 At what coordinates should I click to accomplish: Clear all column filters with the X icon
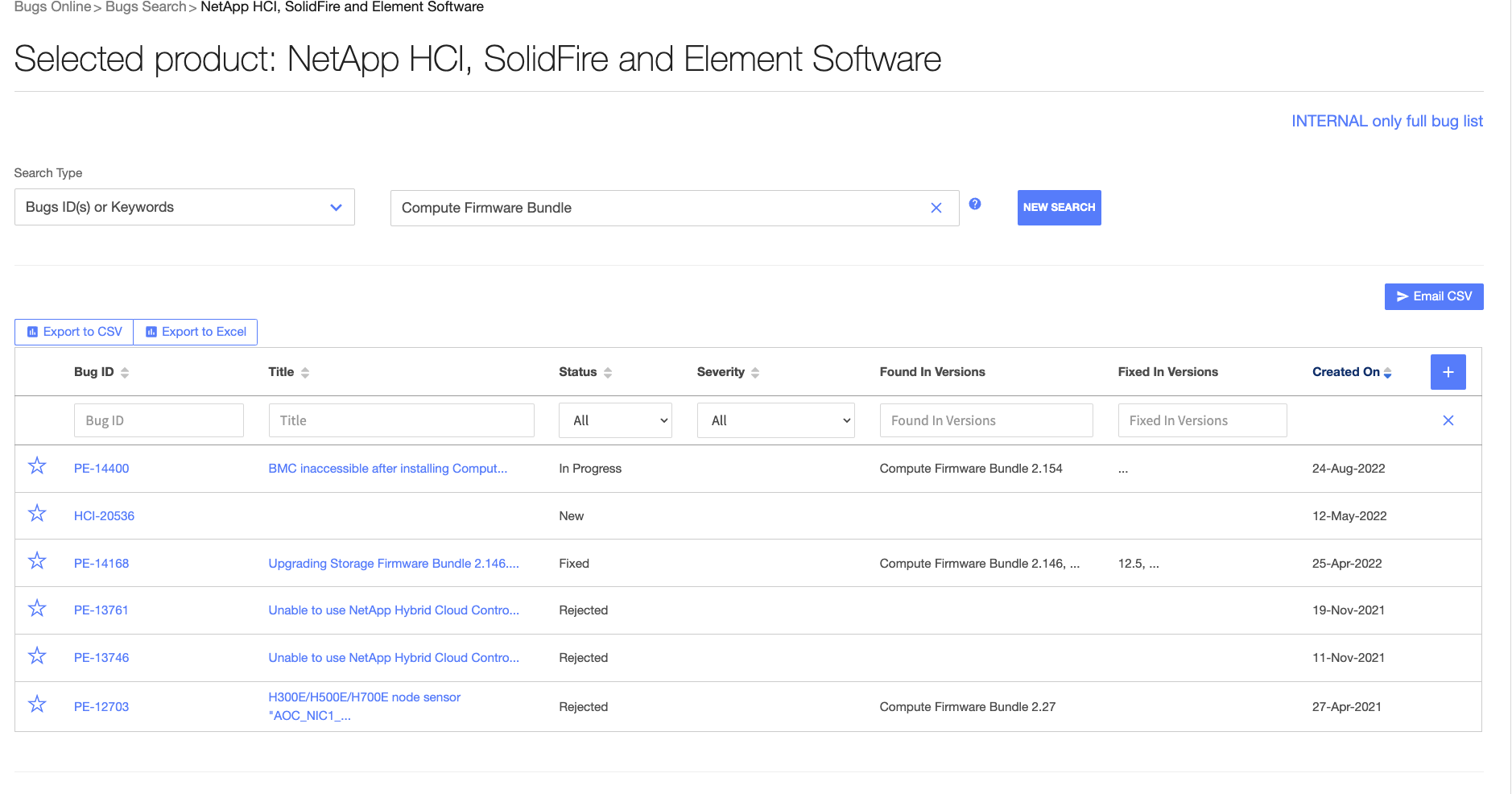point(1448,420)
